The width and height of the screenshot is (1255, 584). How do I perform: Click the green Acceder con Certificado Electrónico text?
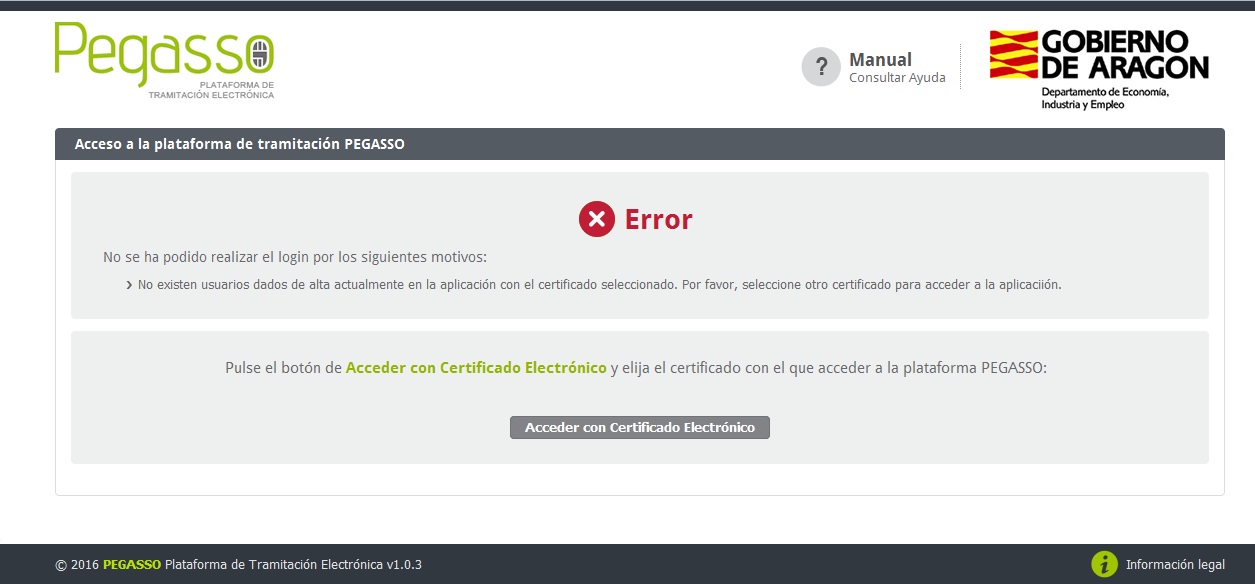tap(476, 368)
